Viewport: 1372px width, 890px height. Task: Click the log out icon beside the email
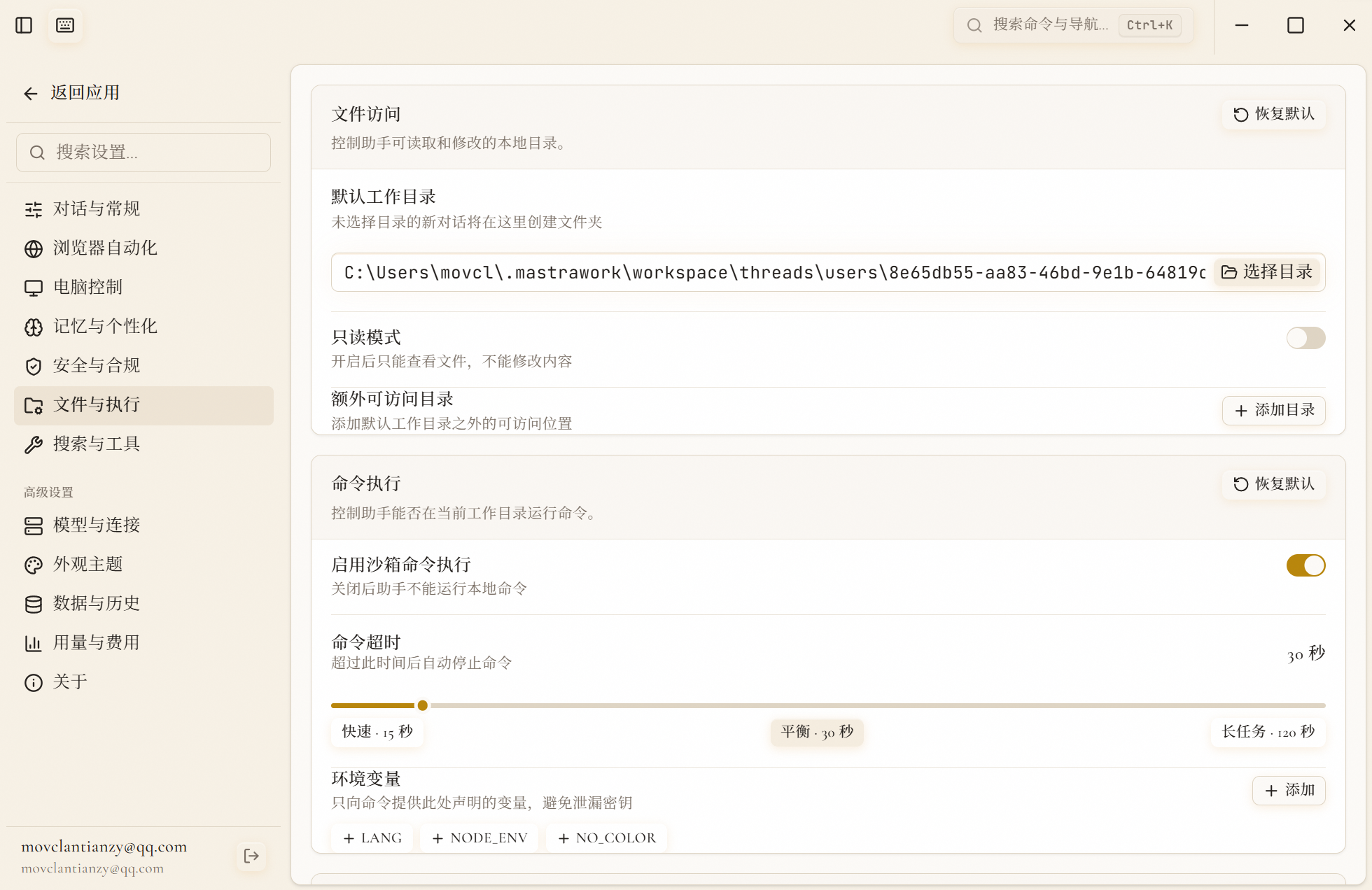251,856
